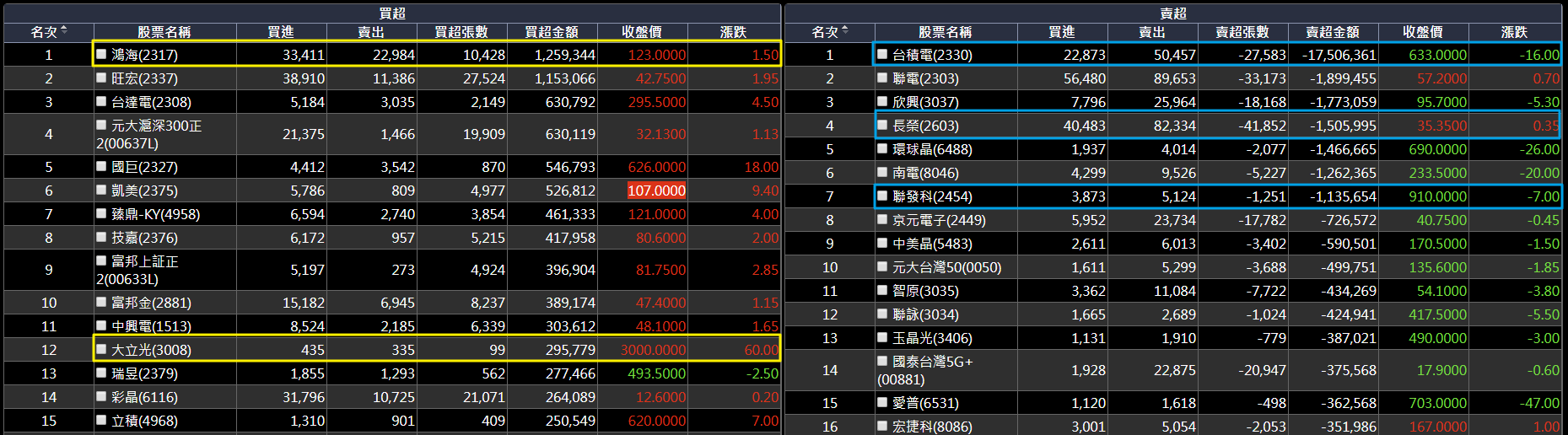This screenshot has height=435, width=1568.
Task: Check the box for 愛普(6531)
Action: (882, 402)
